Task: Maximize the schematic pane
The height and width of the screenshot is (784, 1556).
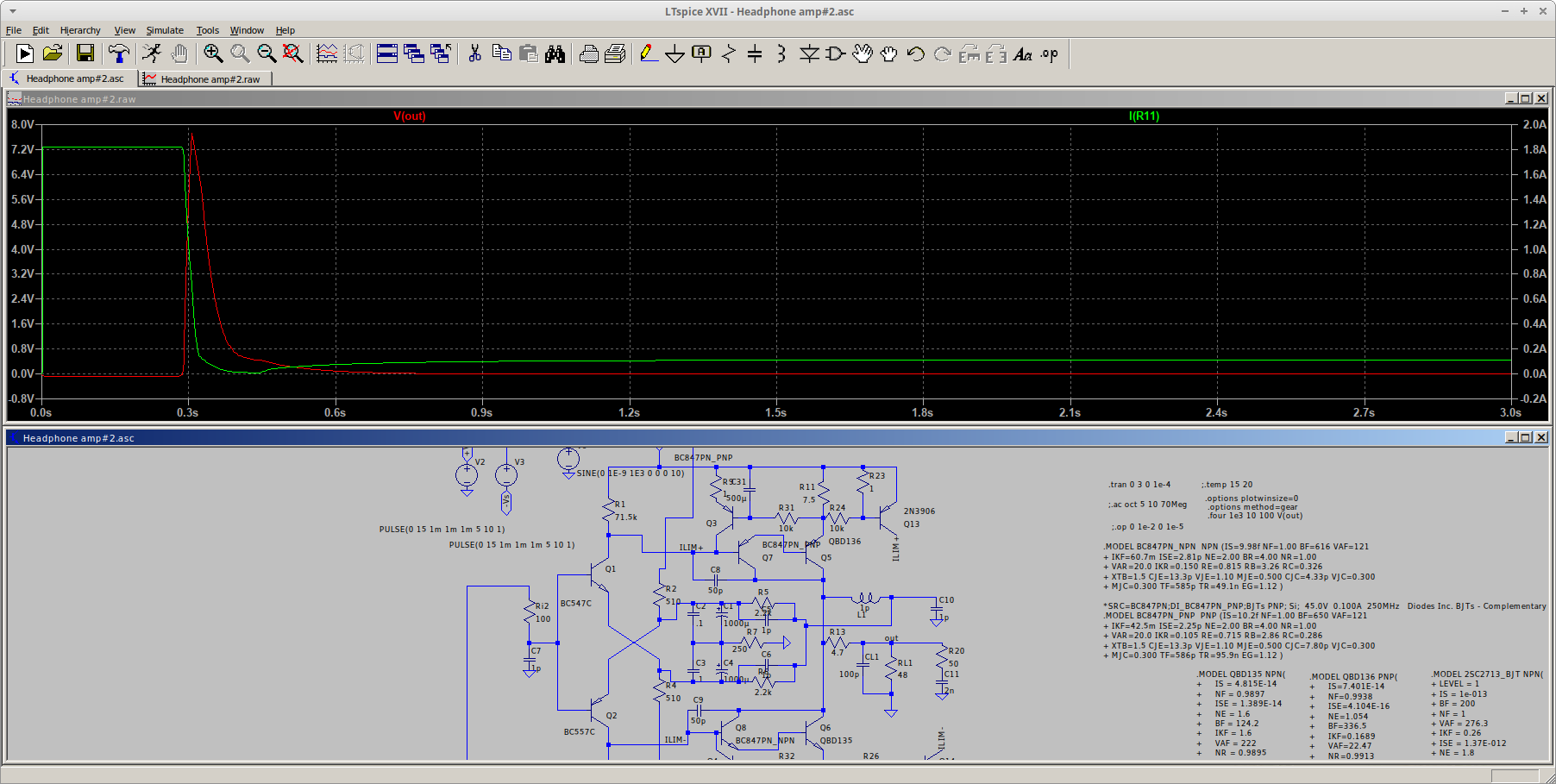Action: (x=1526, y=437)
